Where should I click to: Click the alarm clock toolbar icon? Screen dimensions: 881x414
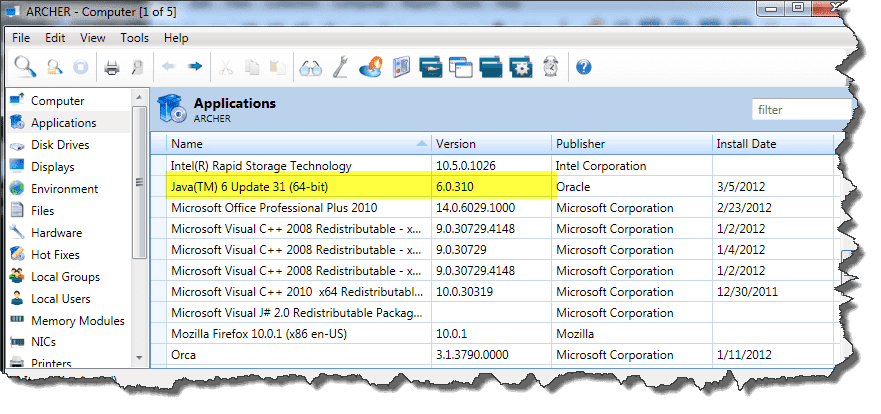(x=550, y=67)
